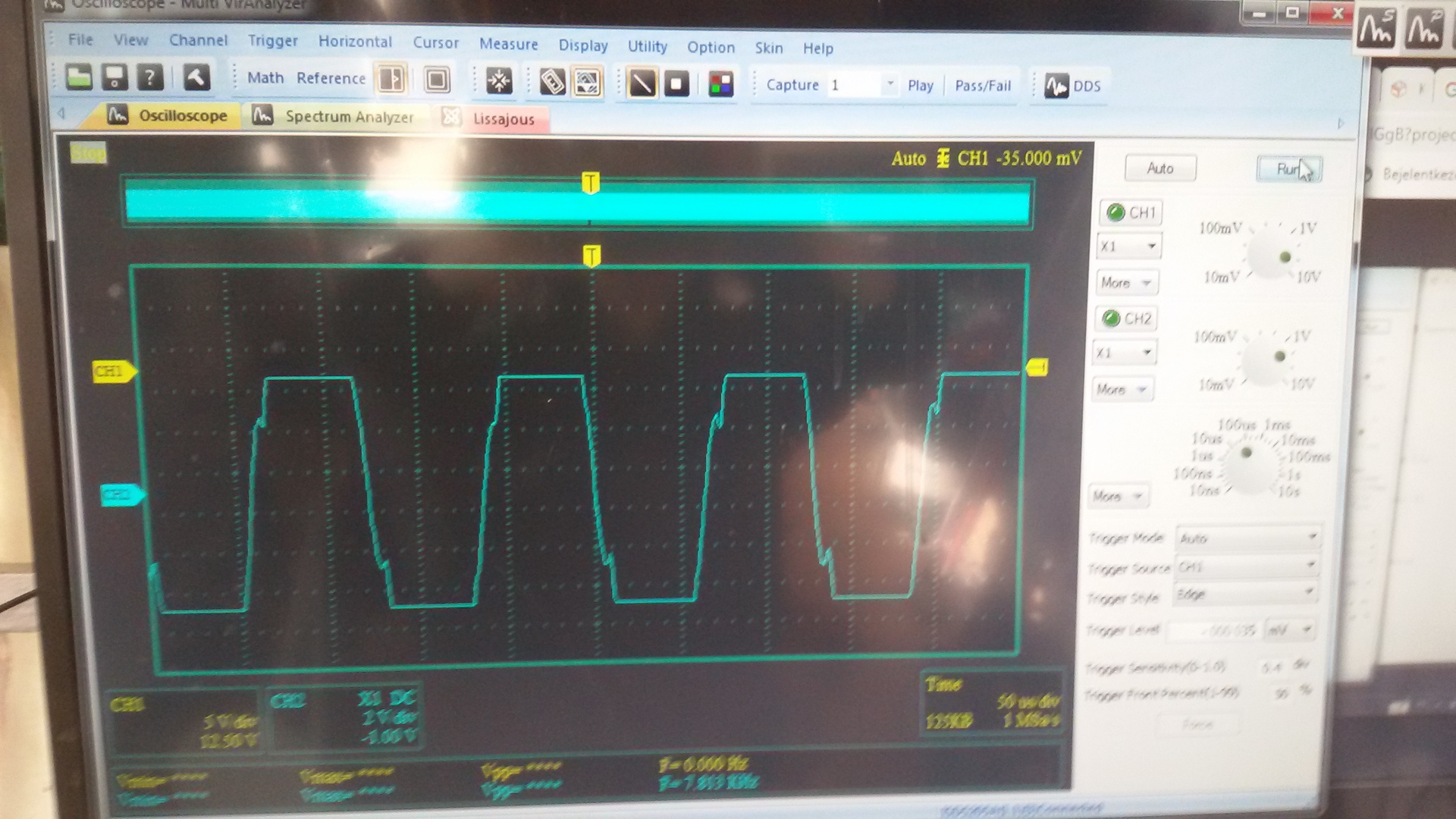Click the CH2 cyan ground level marker
The image size is (1456, 819).
point(120,495)
